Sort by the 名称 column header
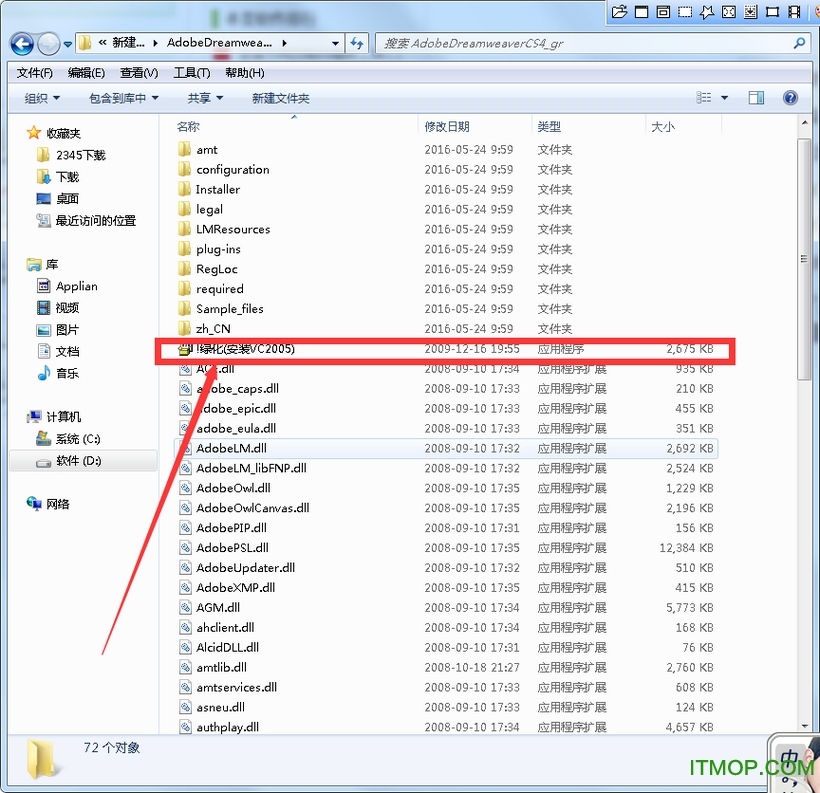 [188, 127]
